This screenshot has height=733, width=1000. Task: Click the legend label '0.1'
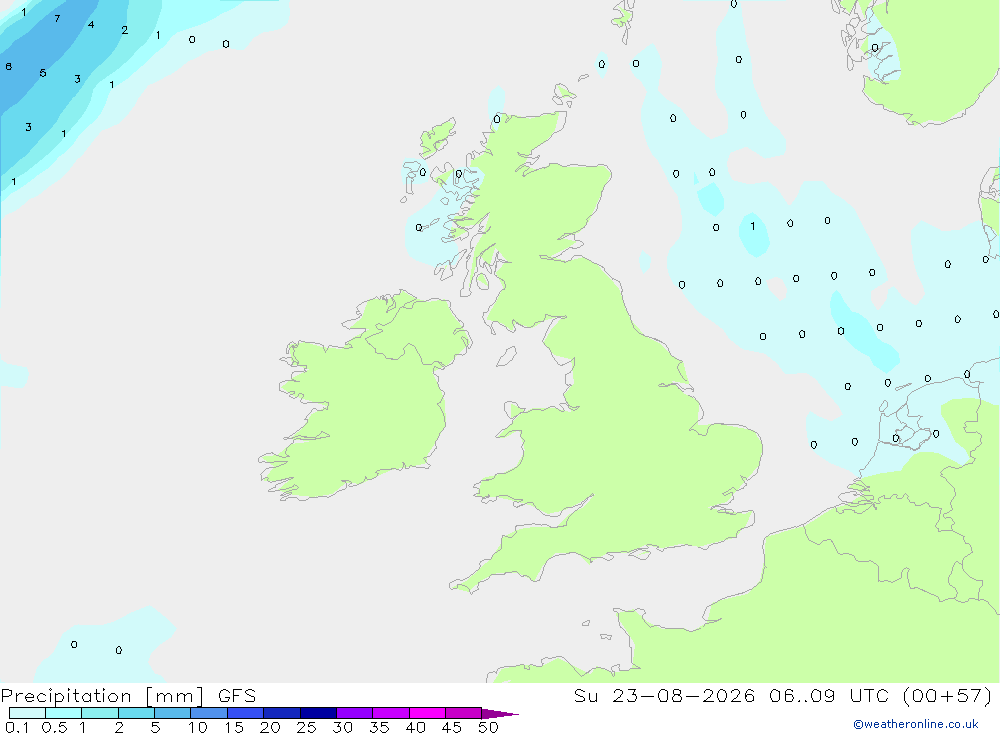(17, 727)
